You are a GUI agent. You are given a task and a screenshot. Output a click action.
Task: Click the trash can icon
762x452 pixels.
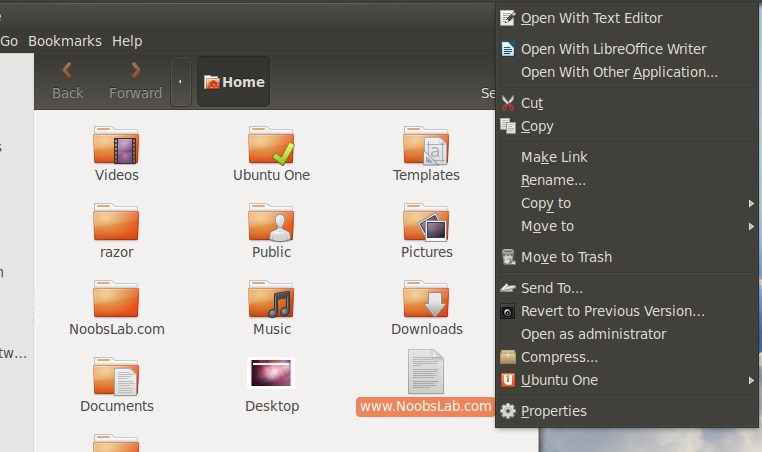508,257
